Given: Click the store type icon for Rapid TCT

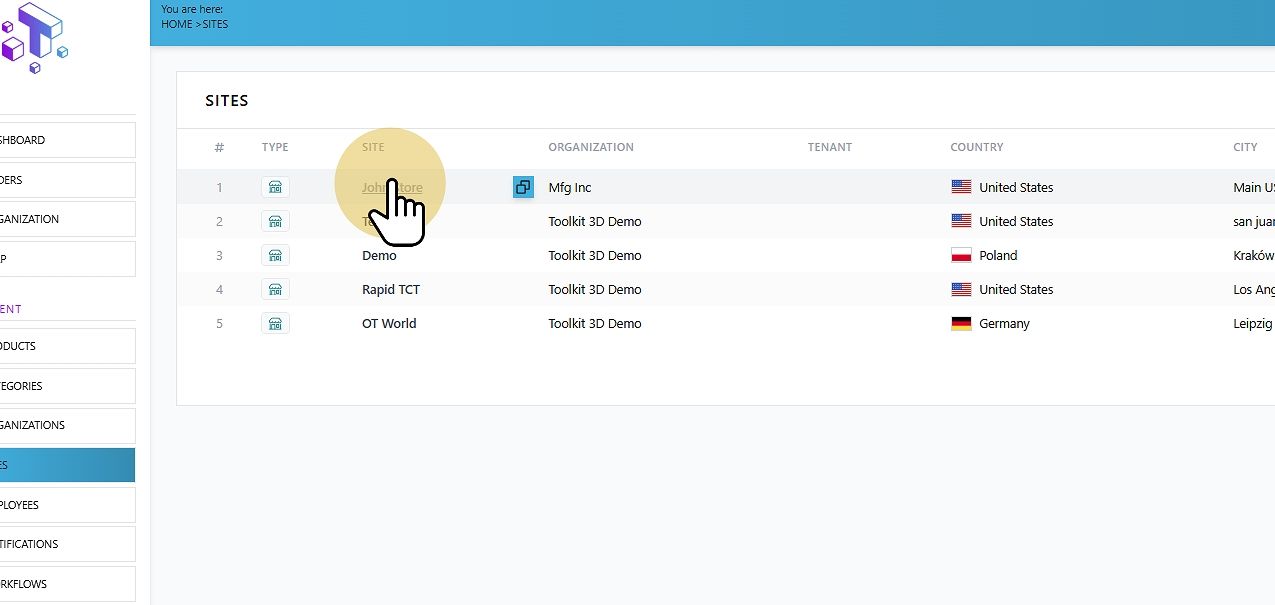Looking at the screenshot, I should 275,289.
